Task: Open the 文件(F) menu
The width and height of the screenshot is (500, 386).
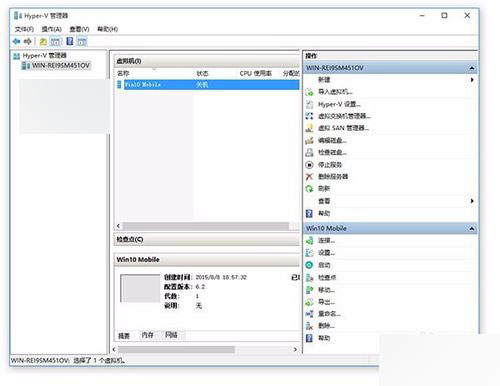Action: [x=24, y=29]
